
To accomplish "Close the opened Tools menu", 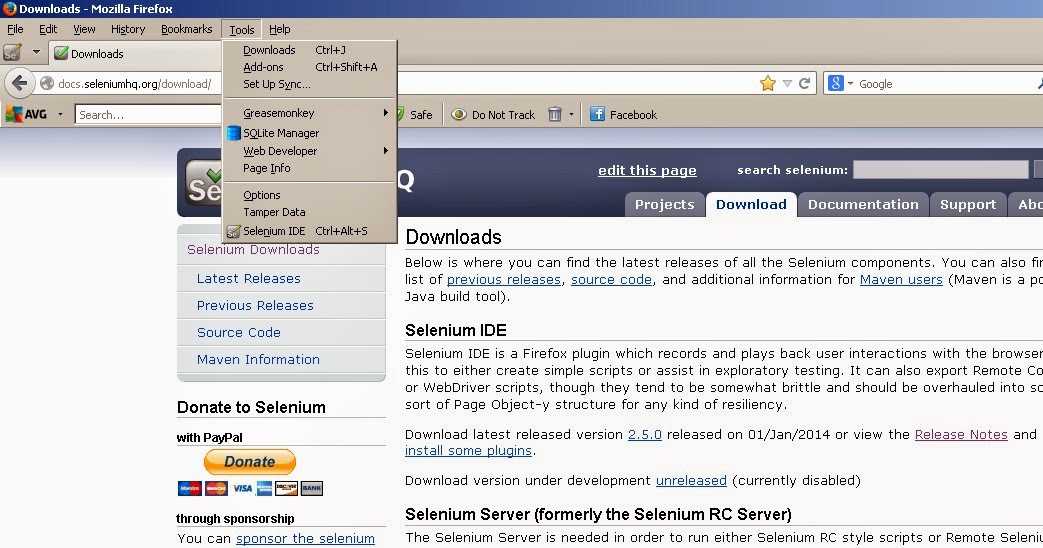I will point(242,29).
